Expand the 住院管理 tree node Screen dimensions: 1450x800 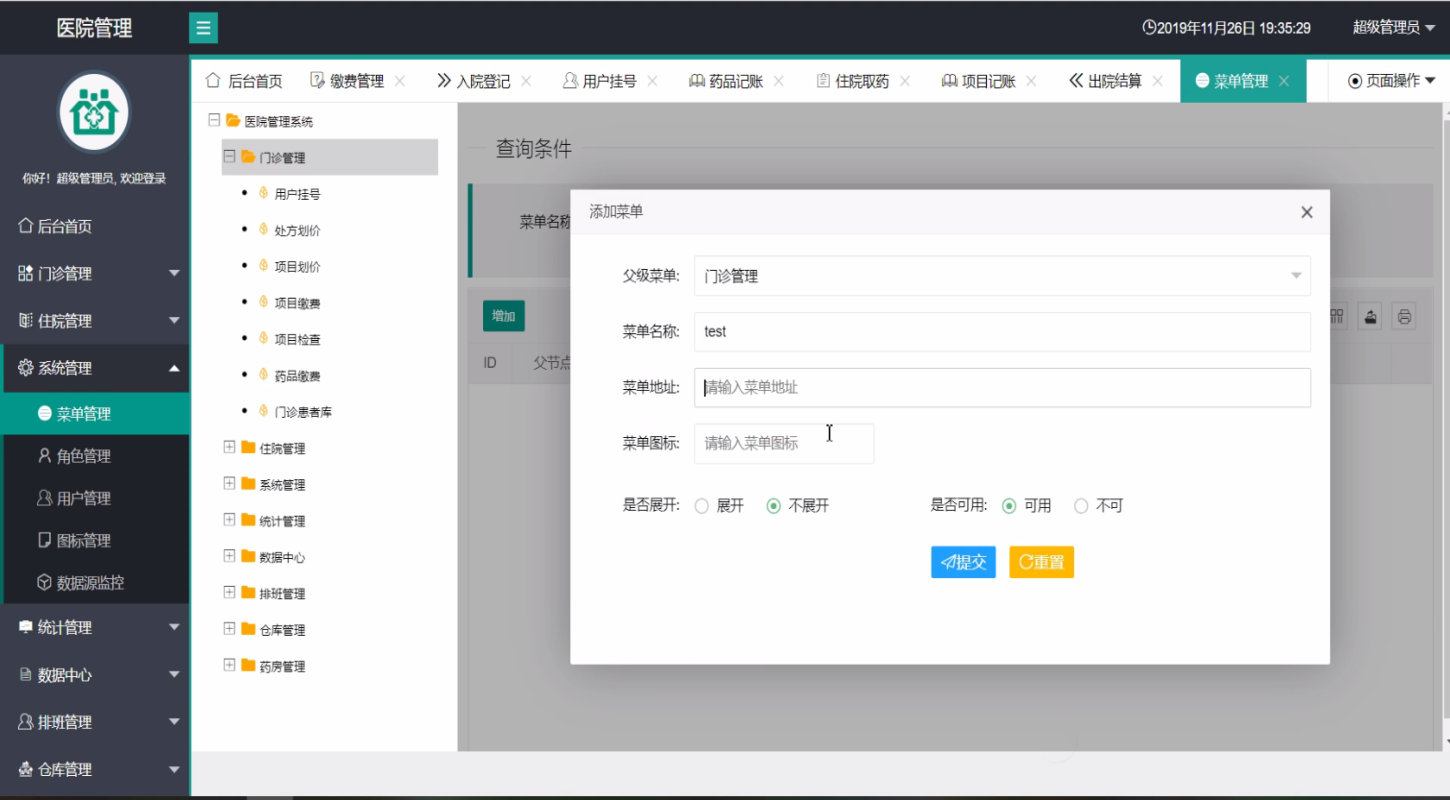[229, 448]
